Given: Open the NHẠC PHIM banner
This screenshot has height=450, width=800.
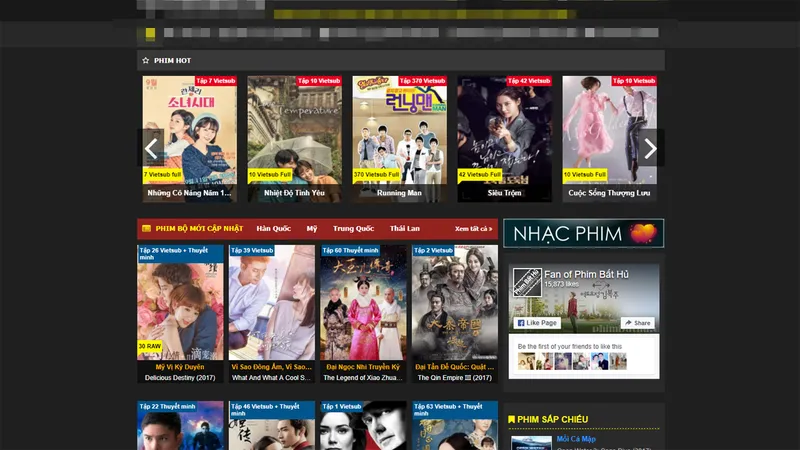Looking at the screenshot, I should pyautogui.click(x=584, y=233).
